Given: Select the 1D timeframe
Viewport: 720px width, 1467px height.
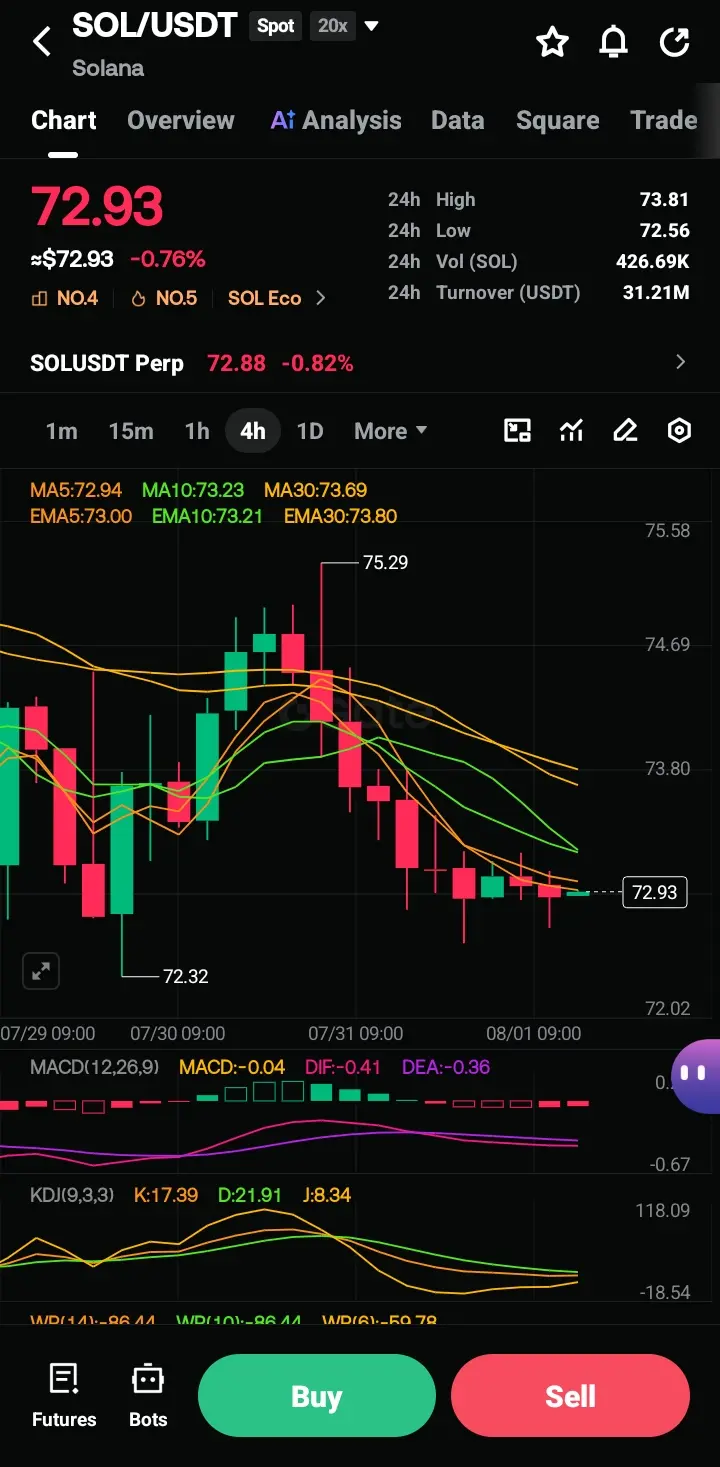Looking at the screenshot, I should point(310,431).
